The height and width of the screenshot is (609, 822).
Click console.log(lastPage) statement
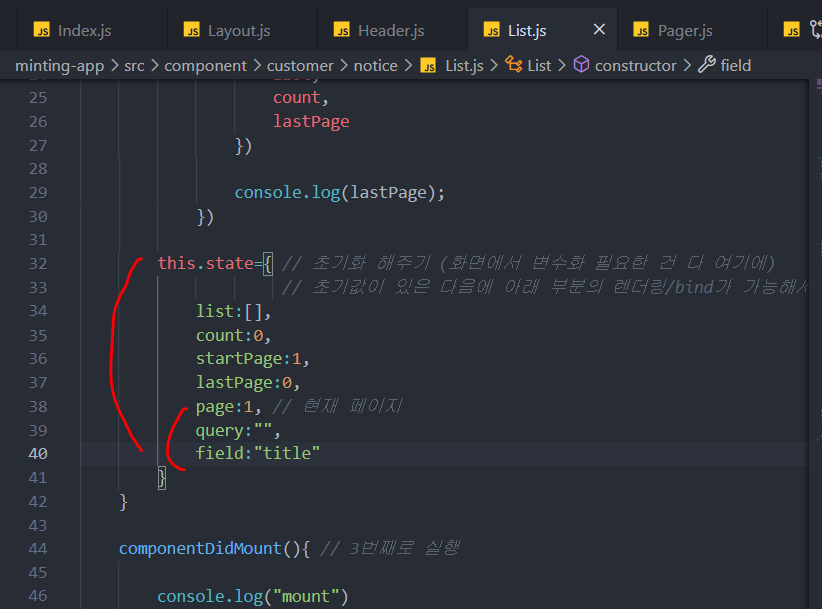point(339,192)
